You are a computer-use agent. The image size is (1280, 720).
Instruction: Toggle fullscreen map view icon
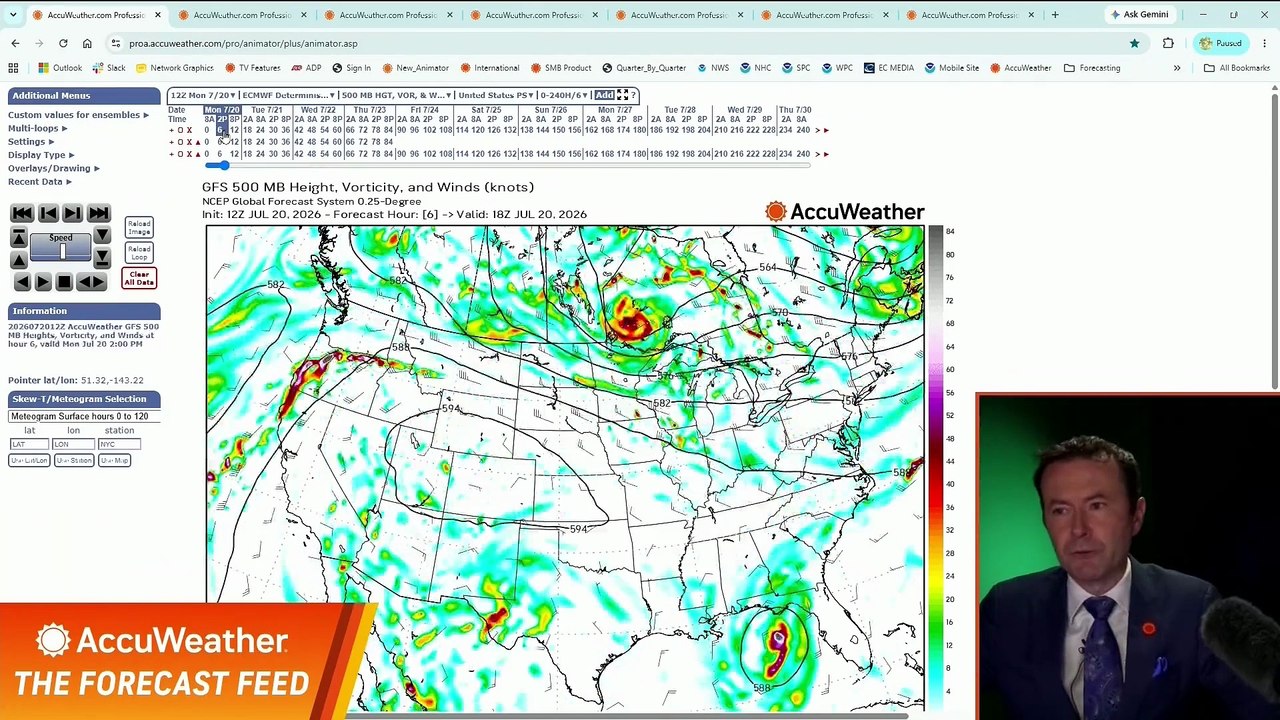pyautogui.click(x=622, y=95)
